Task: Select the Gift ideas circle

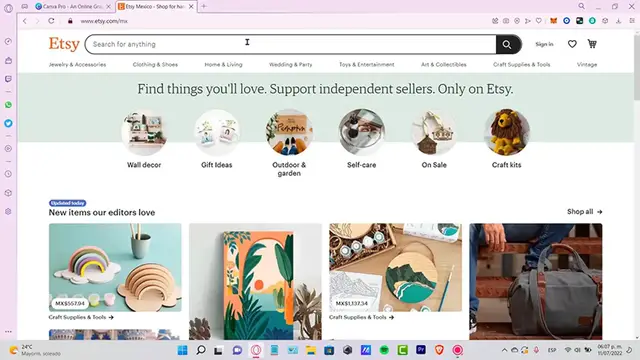Action: tap(217, 132)
